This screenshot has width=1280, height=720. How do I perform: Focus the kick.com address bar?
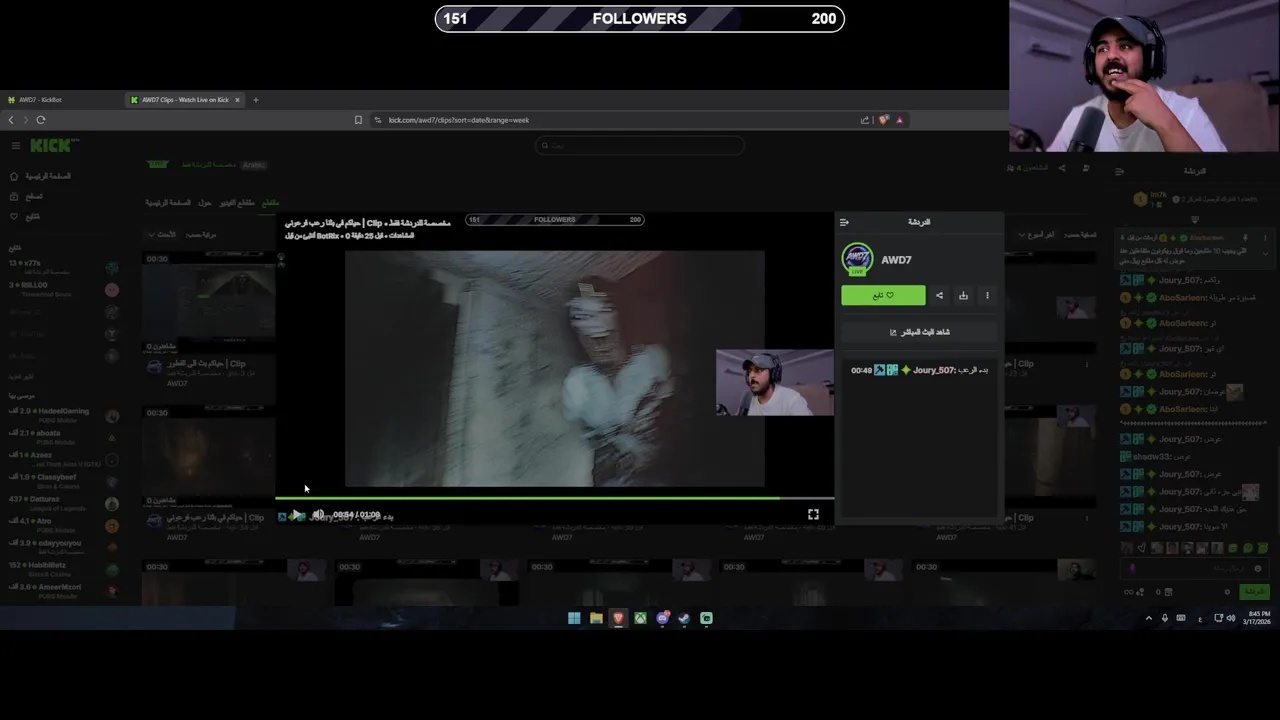[x=610, y=120]
